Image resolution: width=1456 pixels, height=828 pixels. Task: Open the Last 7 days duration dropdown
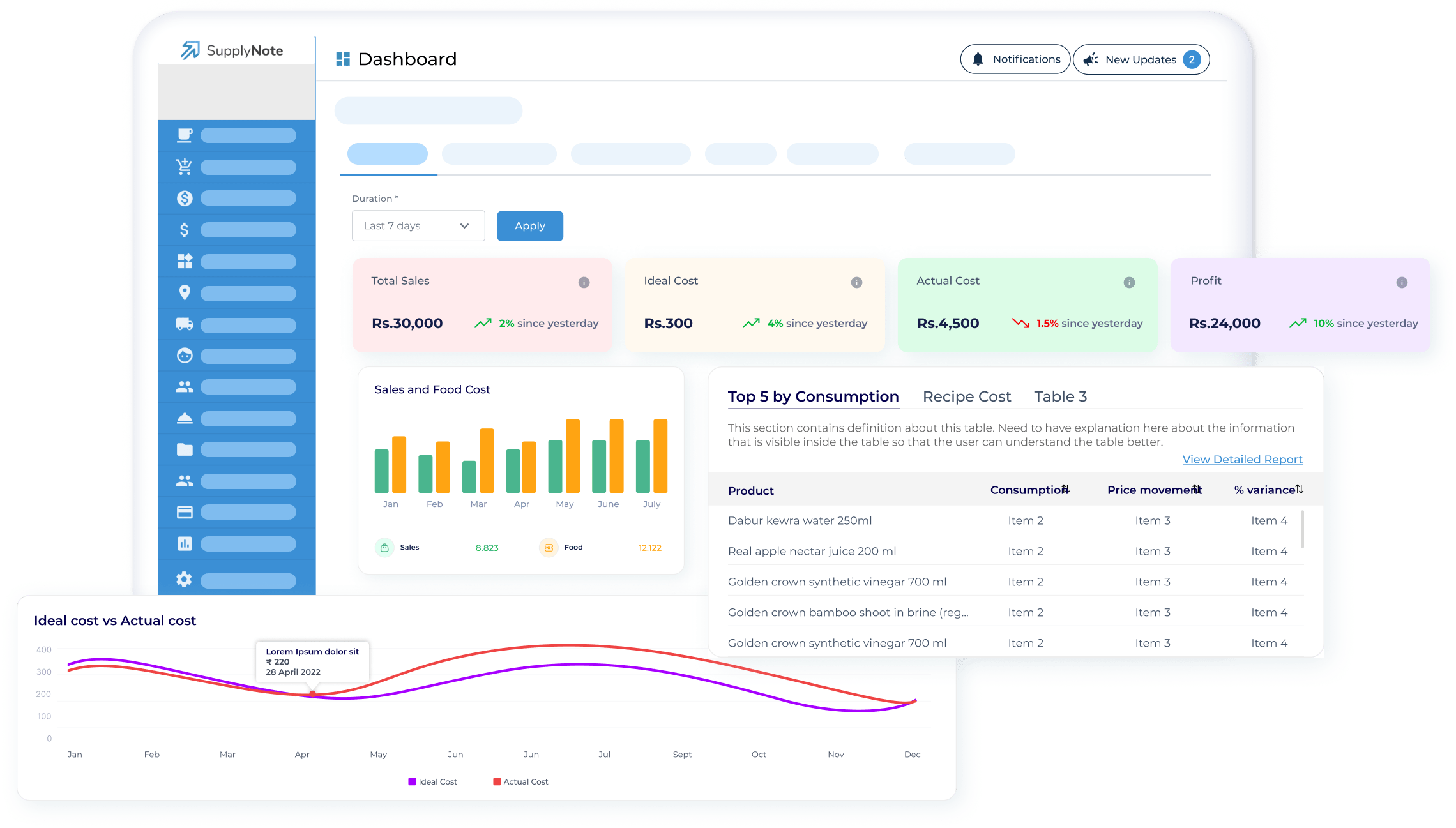coord(418,225)
